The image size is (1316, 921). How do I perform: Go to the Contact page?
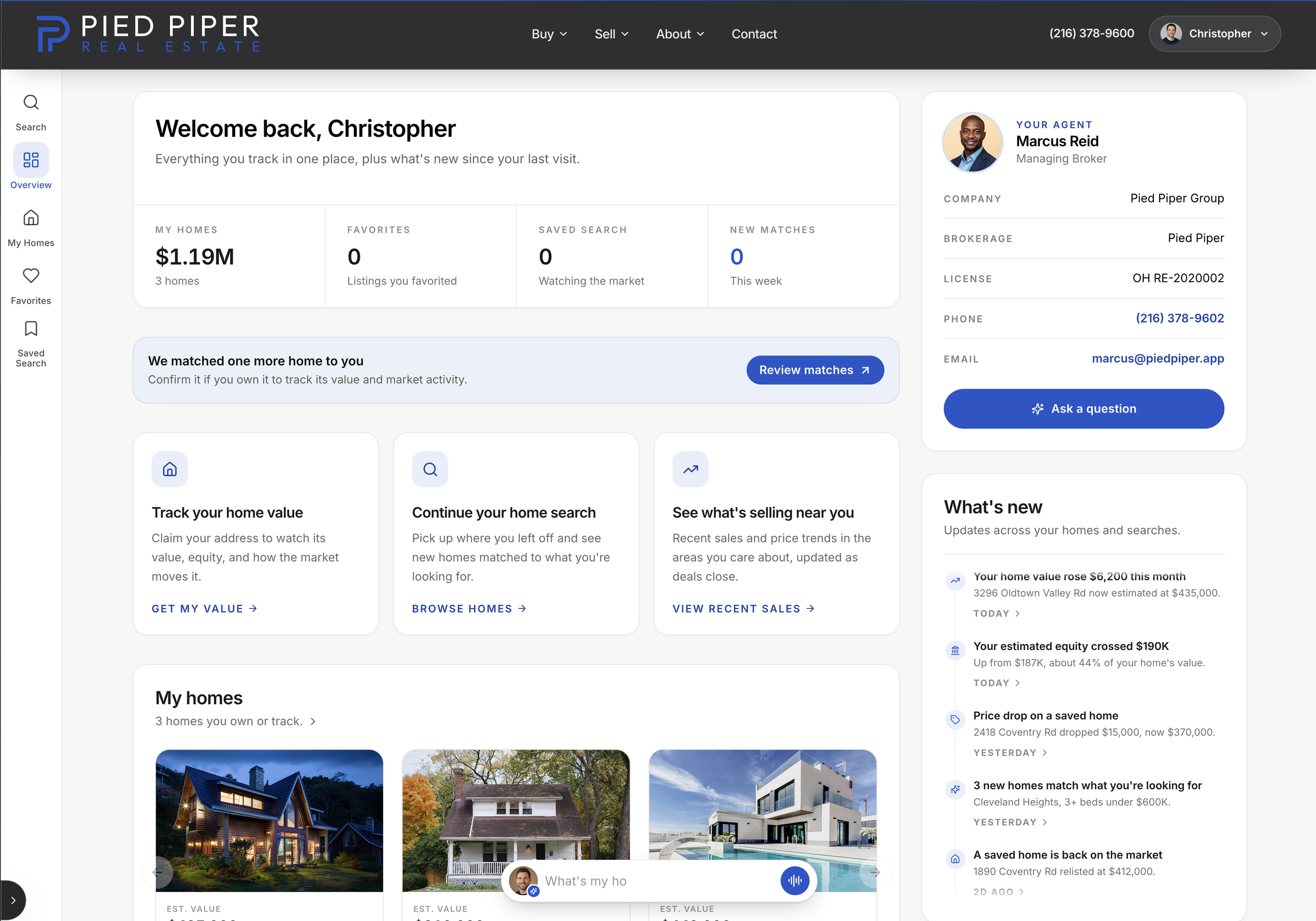(x=754, y=34)
